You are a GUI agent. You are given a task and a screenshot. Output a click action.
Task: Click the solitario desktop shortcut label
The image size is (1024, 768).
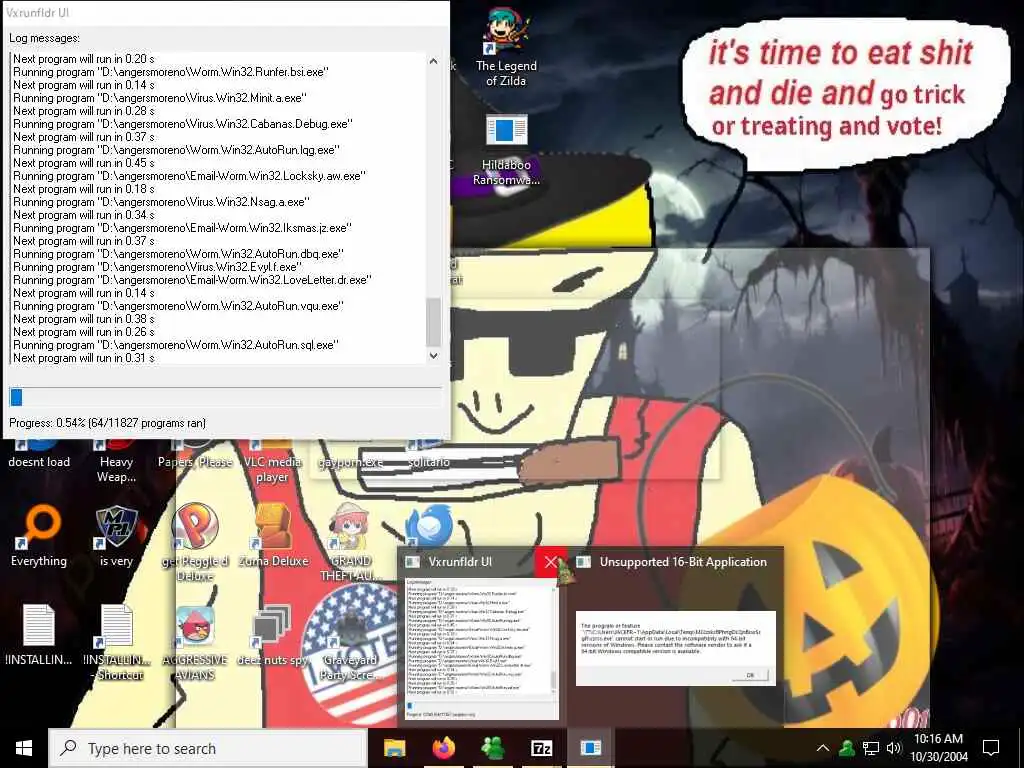tap(428, 462)
